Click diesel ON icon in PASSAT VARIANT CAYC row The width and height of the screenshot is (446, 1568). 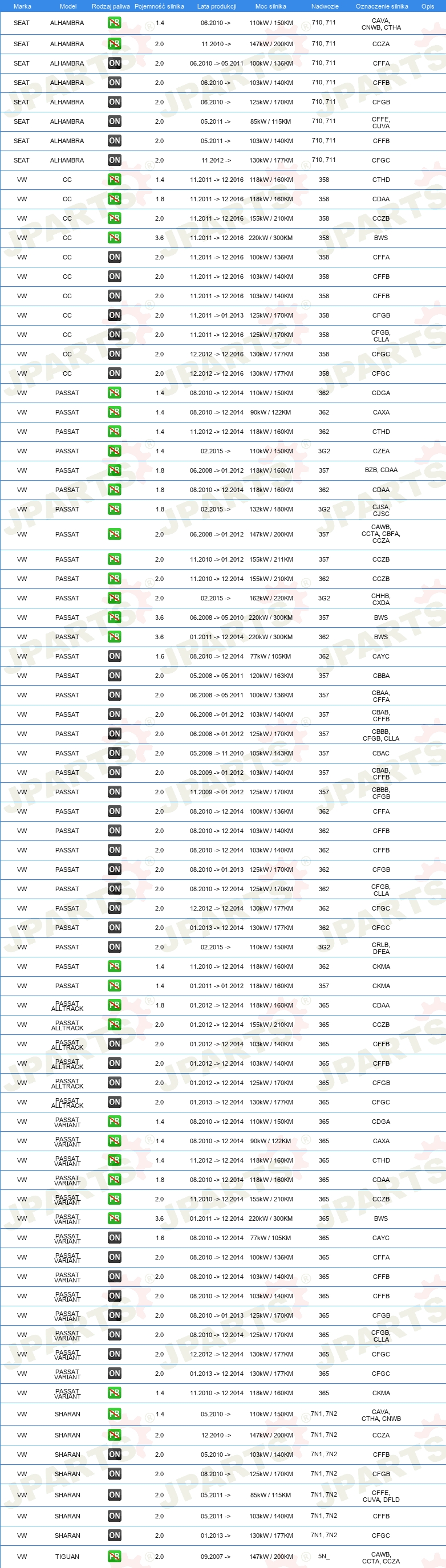click(x=115, y=1237)
